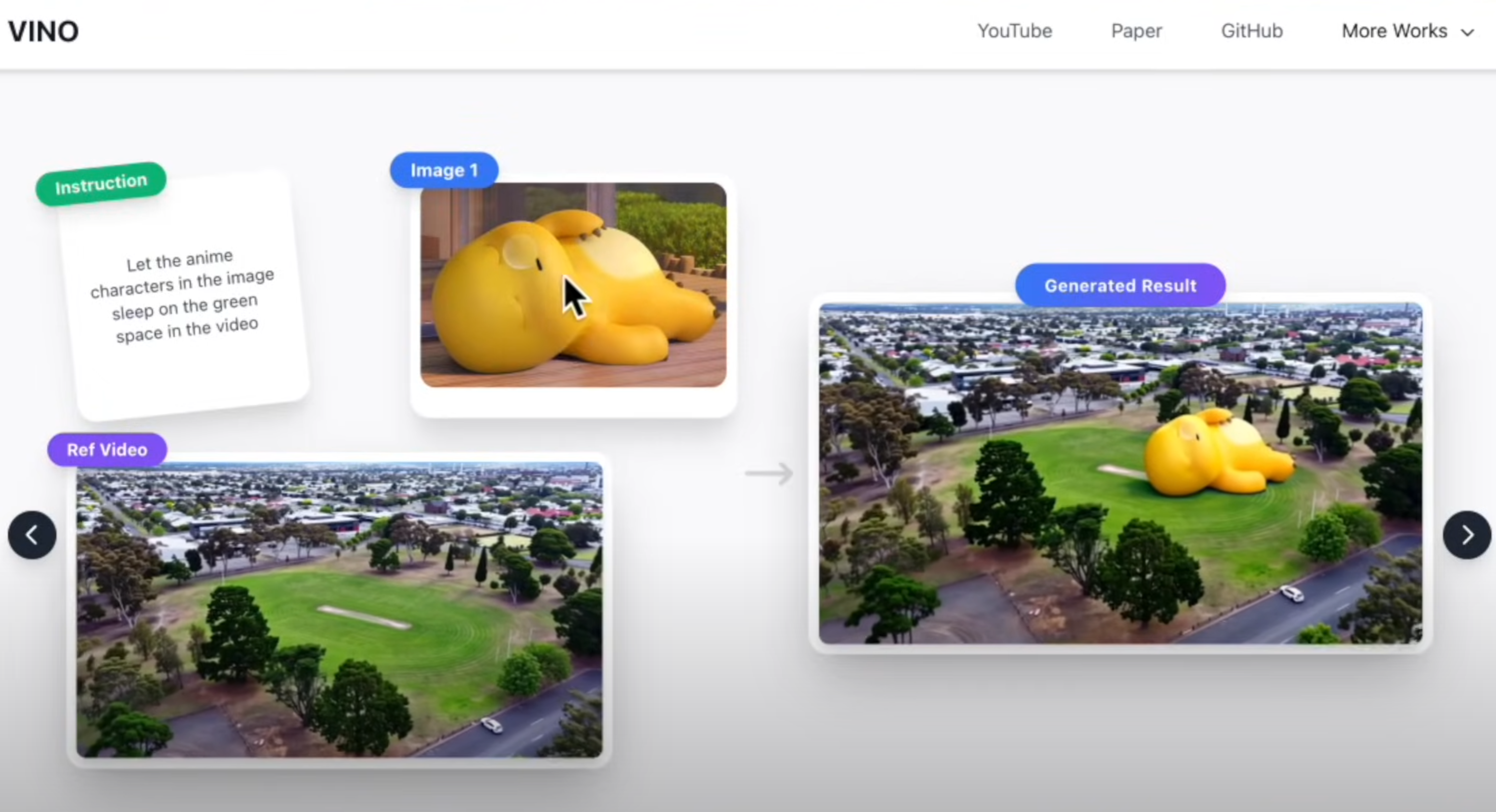Click the reference video aerial park thumbnail

tap(339, 609)
